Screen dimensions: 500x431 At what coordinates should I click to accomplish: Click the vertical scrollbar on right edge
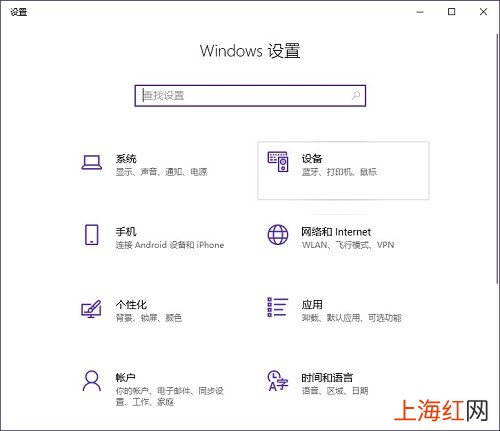coord(497,158)
